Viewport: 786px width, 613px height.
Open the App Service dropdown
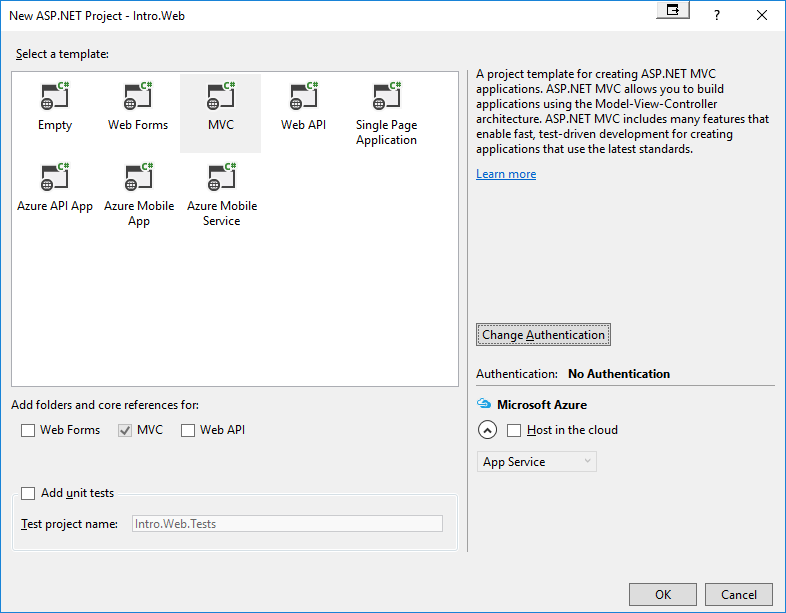pos(536,462)
